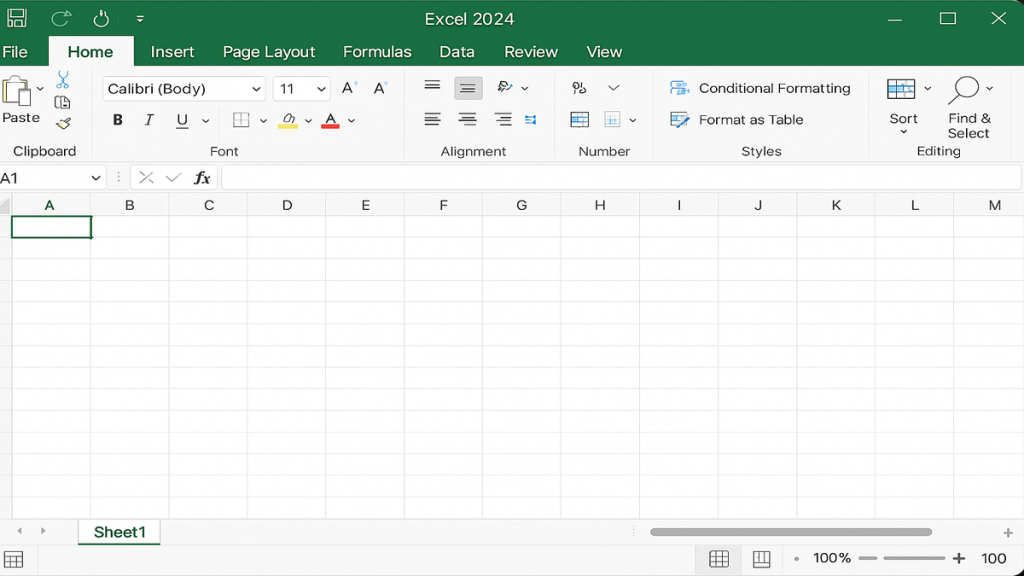
Task: Apply a fill color to the cell
Action: coord(287,120)
